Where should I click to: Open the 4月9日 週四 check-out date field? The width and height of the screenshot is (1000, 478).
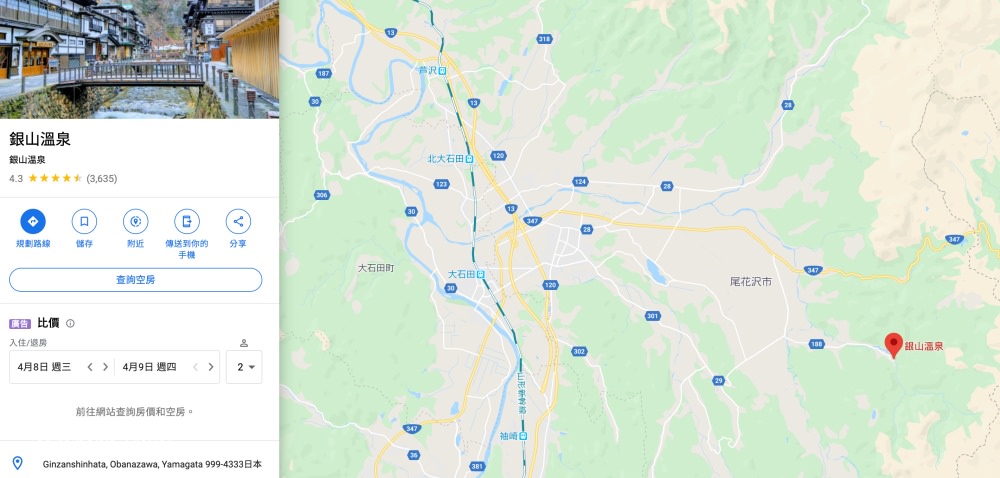(149, 367)
